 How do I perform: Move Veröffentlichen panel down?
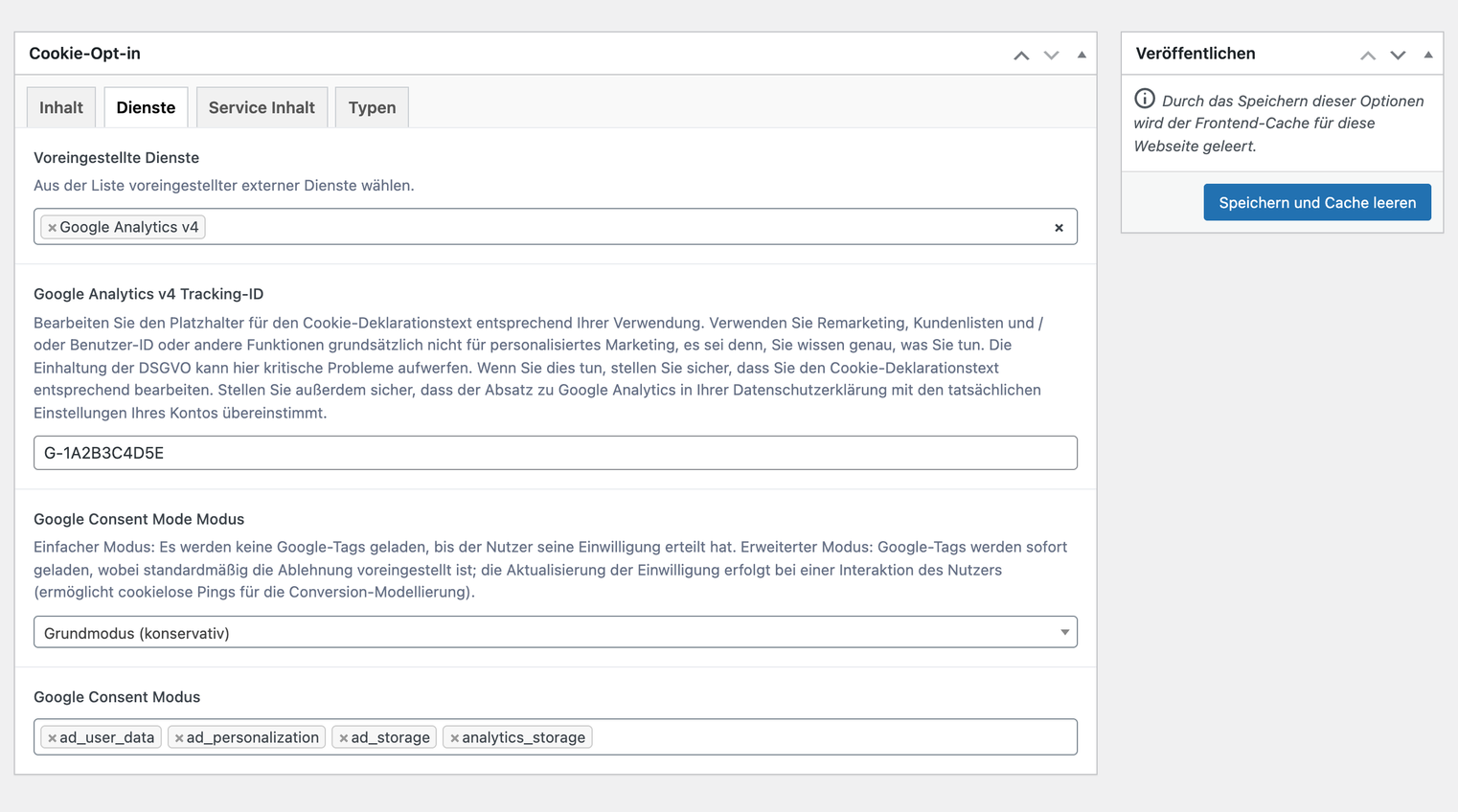[1398, 55]
